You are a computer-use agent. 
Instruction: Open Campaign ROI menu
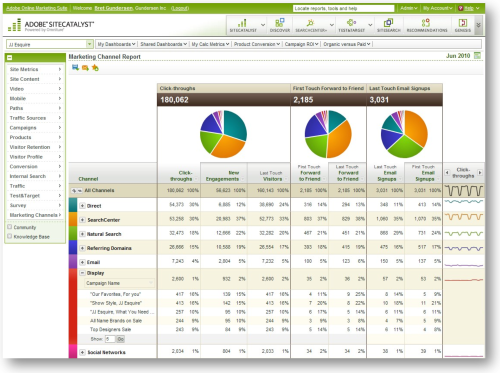[301, 44]
